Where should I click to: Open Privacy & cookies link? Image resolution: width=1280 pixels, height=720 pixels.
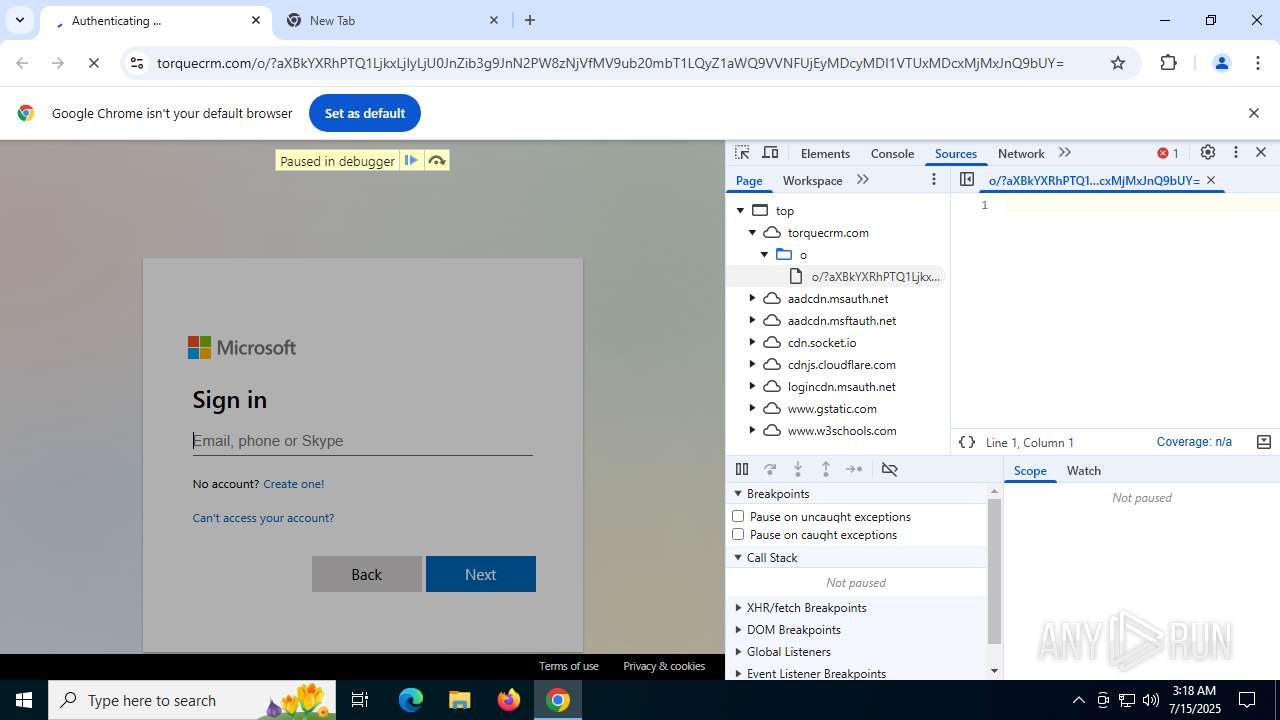point(664,666)
